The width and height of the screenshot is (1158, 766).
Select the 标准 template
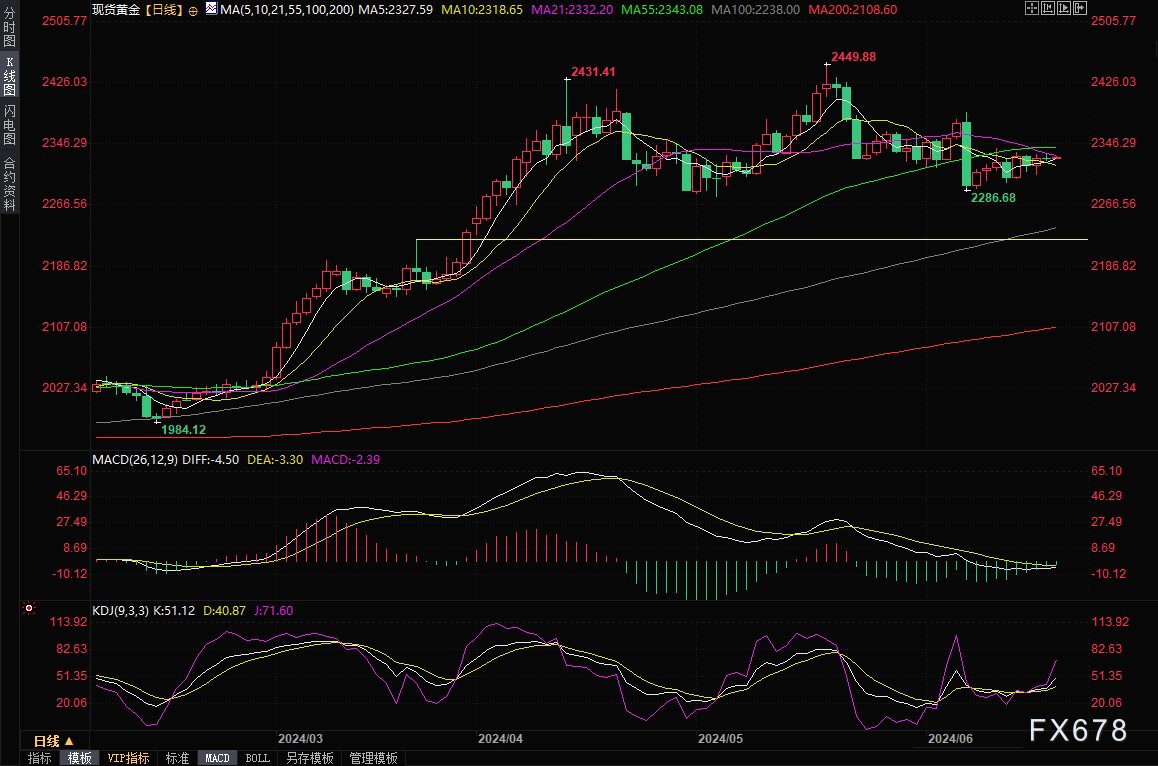pos(177,758)
